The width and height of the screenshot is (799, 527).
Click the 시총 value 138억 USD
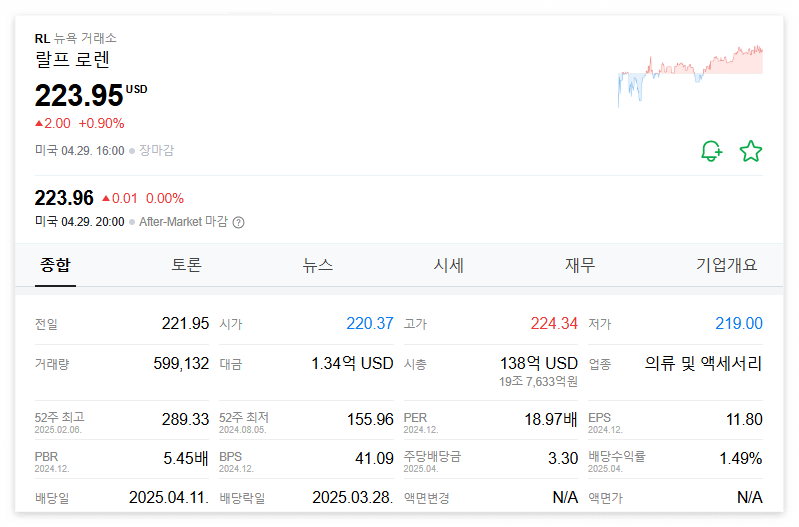[539, 363]
